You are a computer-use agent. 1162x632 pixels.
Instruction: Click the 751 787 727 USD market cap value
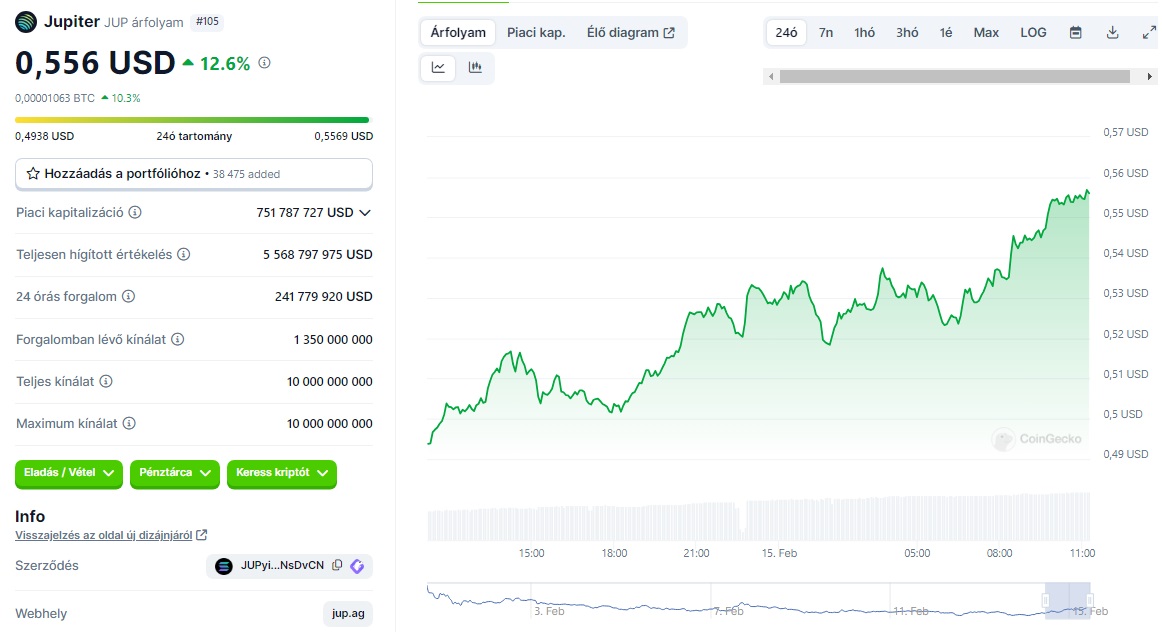pyautogui.click(x=305, y=213)
